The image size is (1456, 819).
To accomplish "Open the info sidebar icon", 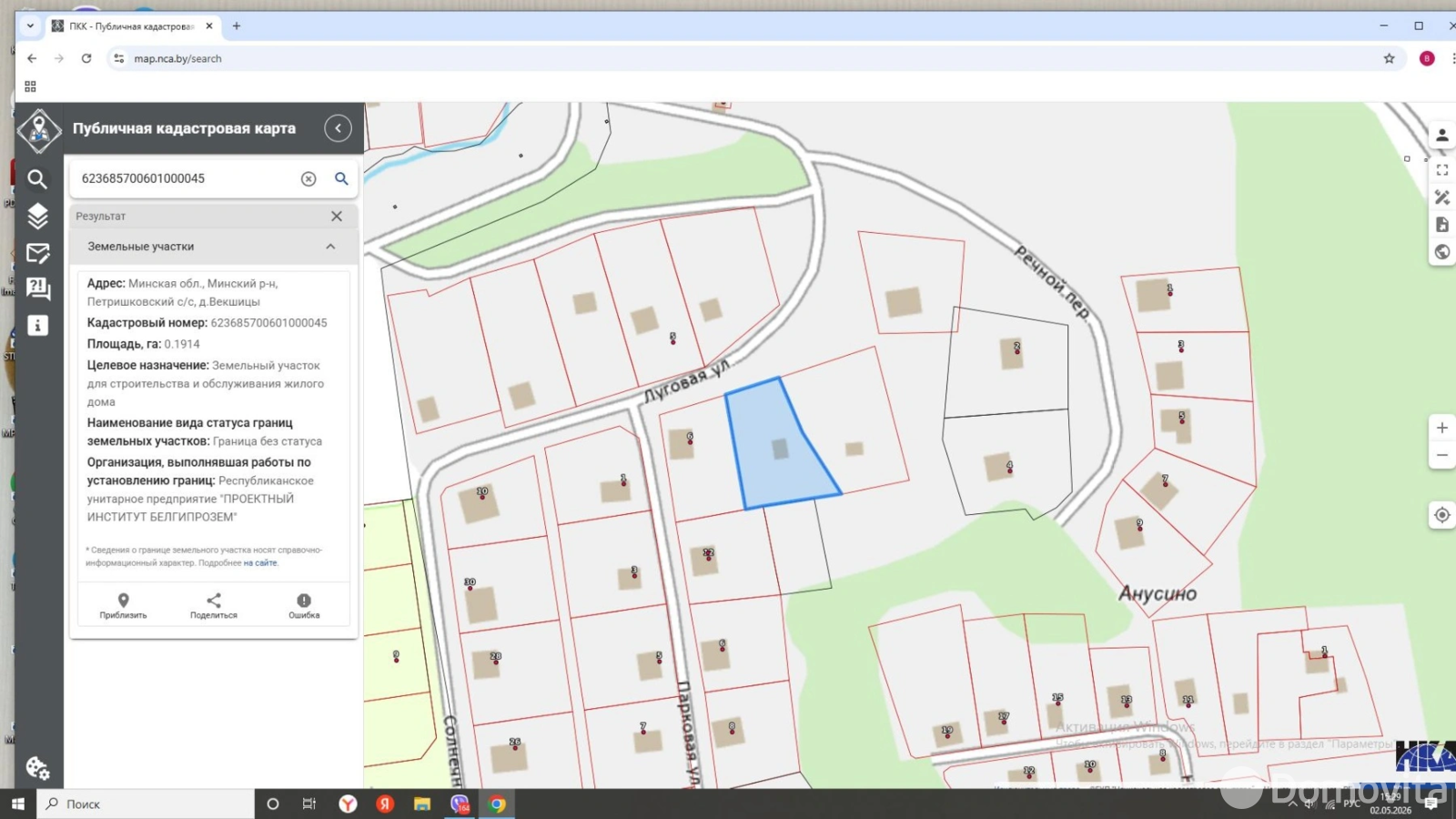I will tap(37, 326).
